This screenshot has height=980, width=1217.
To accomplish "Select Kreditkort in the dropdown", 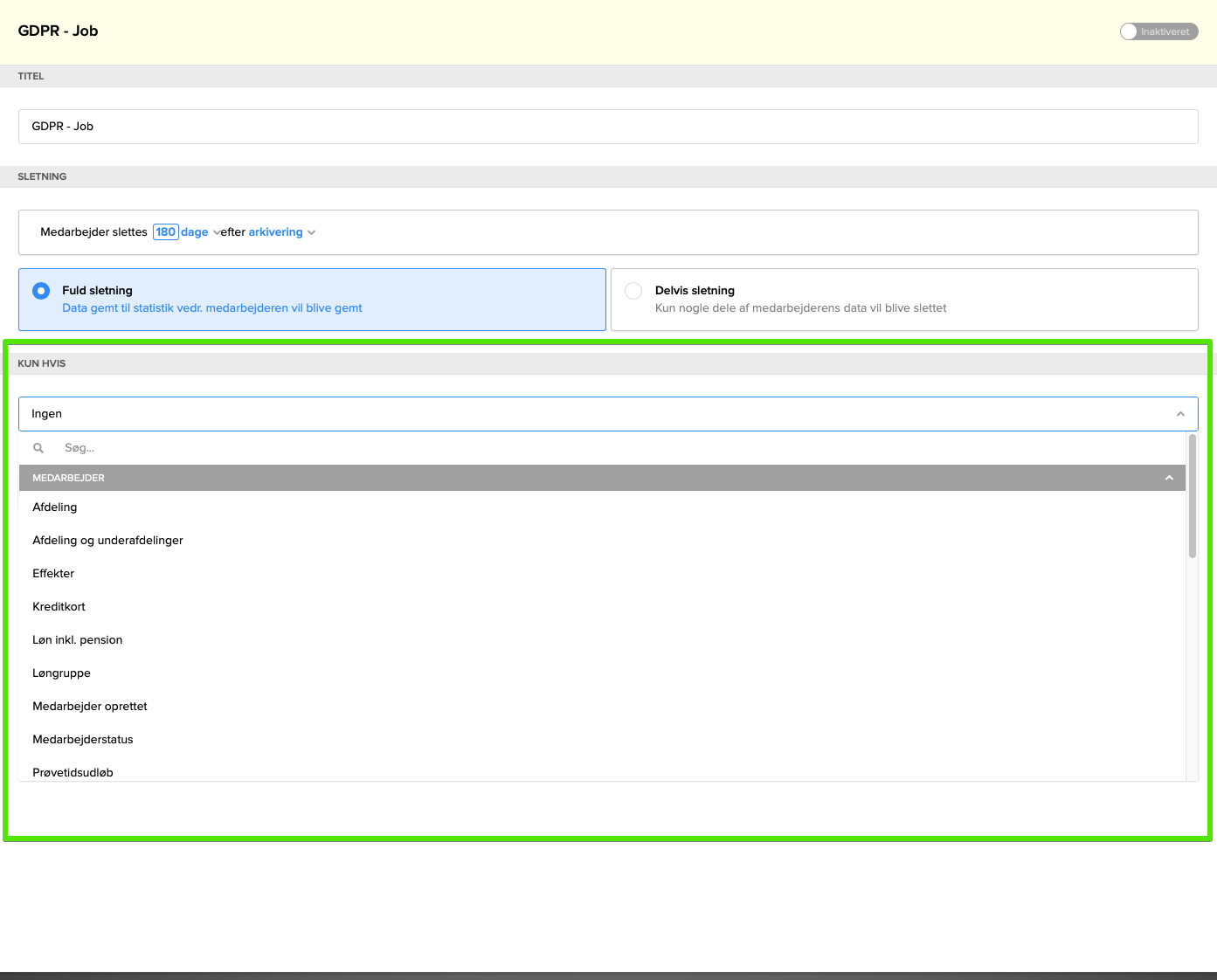I will (59, 607).
